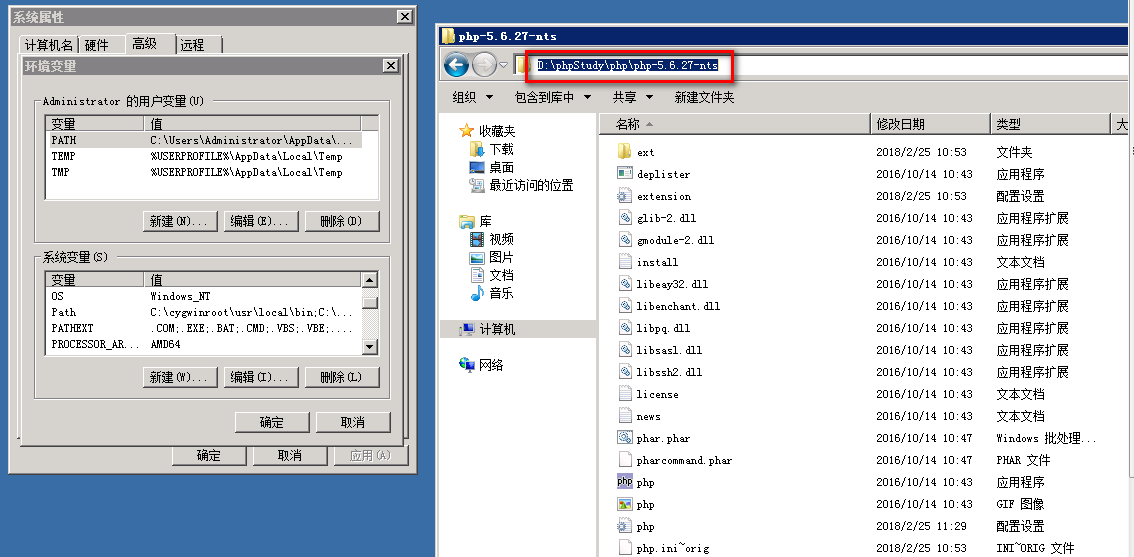
Task: Open the 共享 dropdown menu
Action: [x=633, y=97]
